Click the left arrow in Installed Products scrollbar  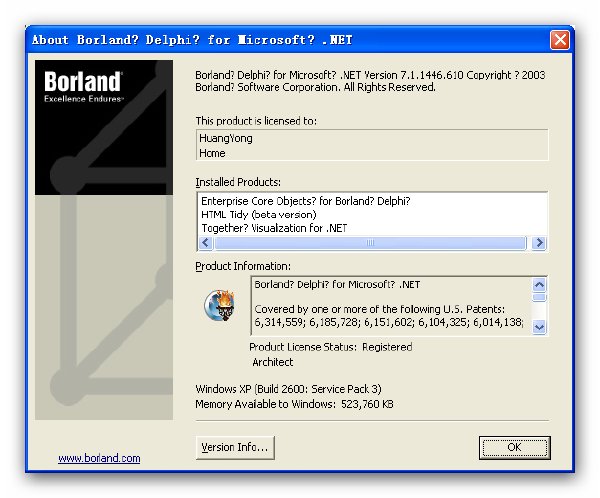pos(205,243)
